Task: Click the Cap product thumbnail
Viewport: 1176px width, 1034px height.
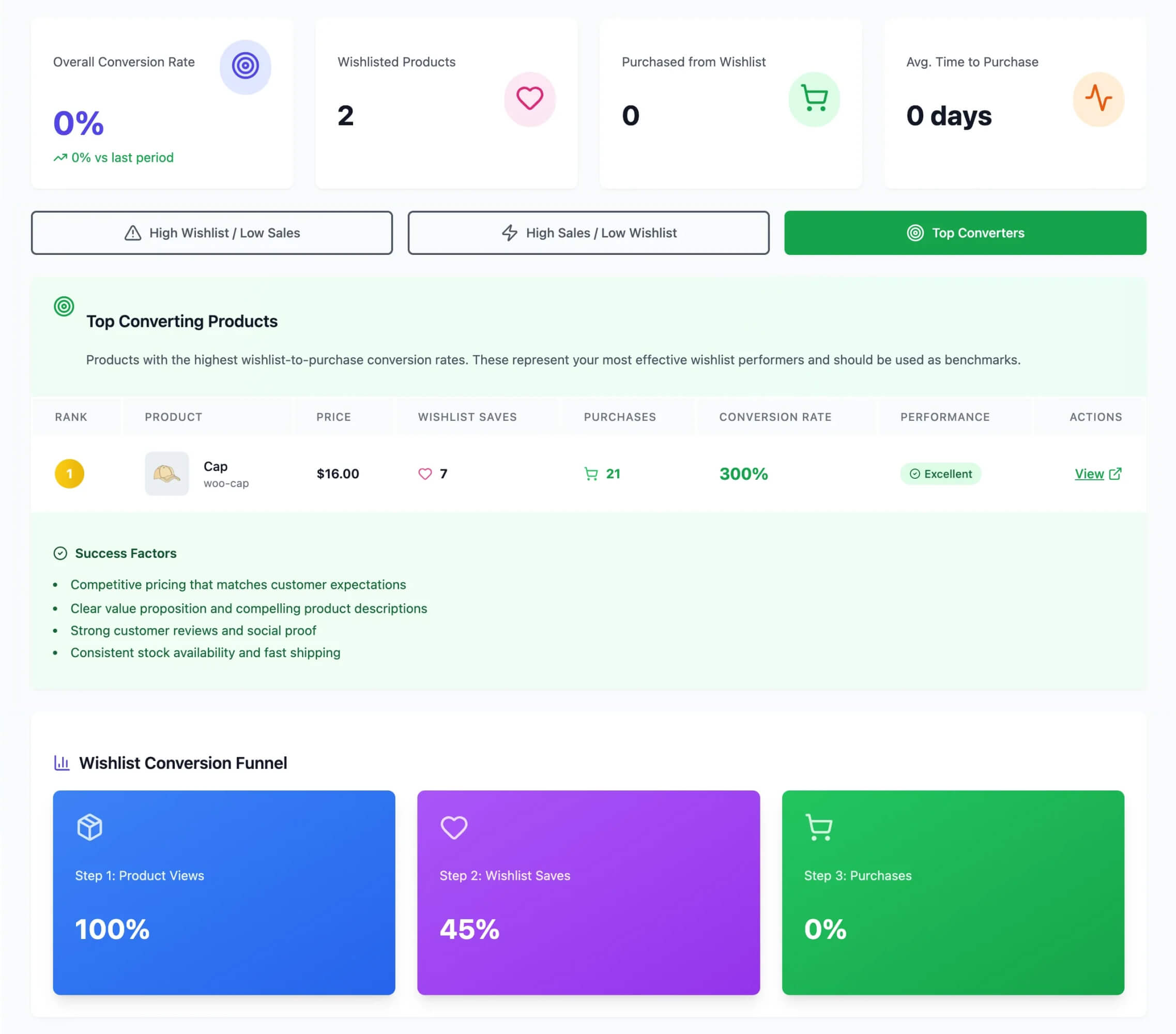Action: click(167, 474)
